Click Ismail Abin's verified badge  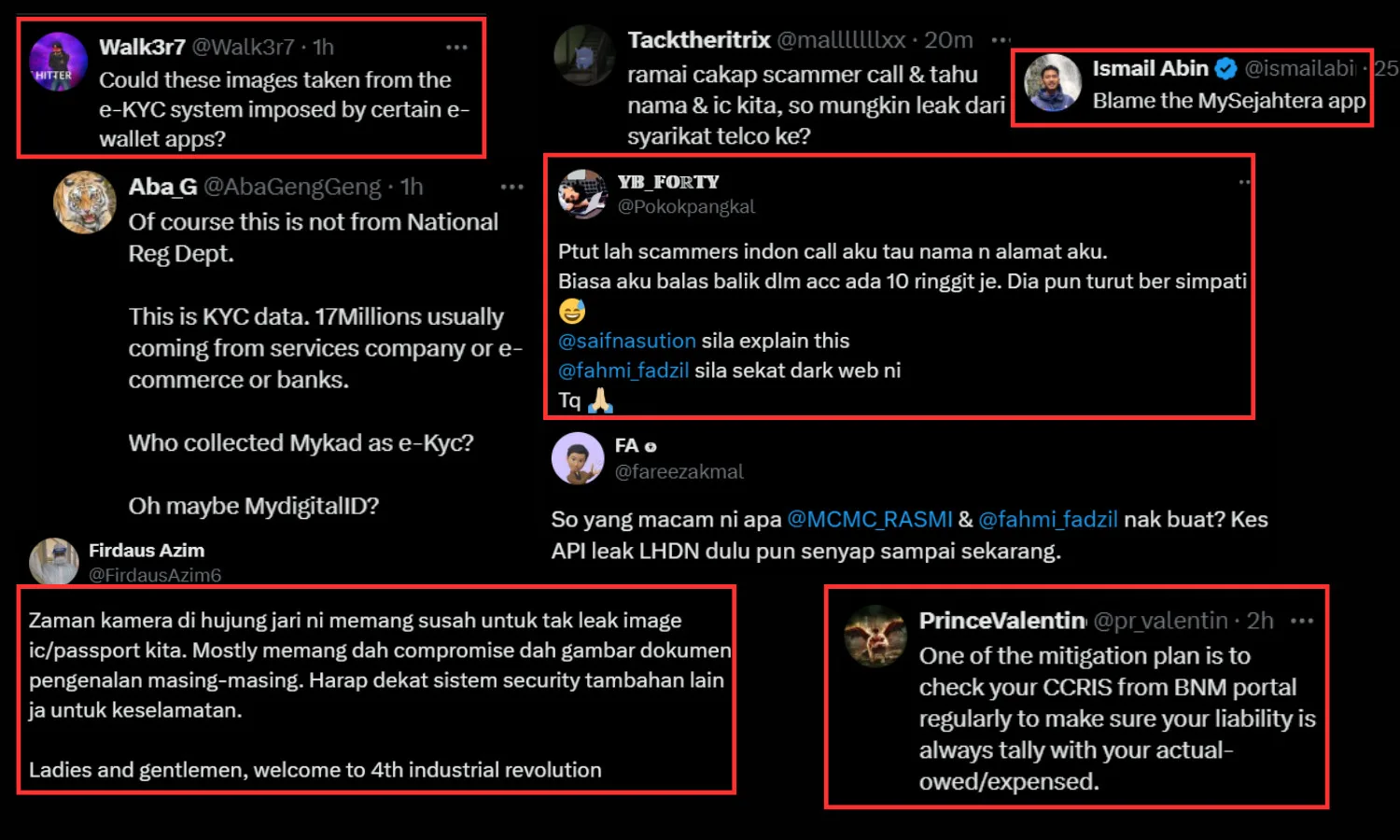[x=1225, y=68]
